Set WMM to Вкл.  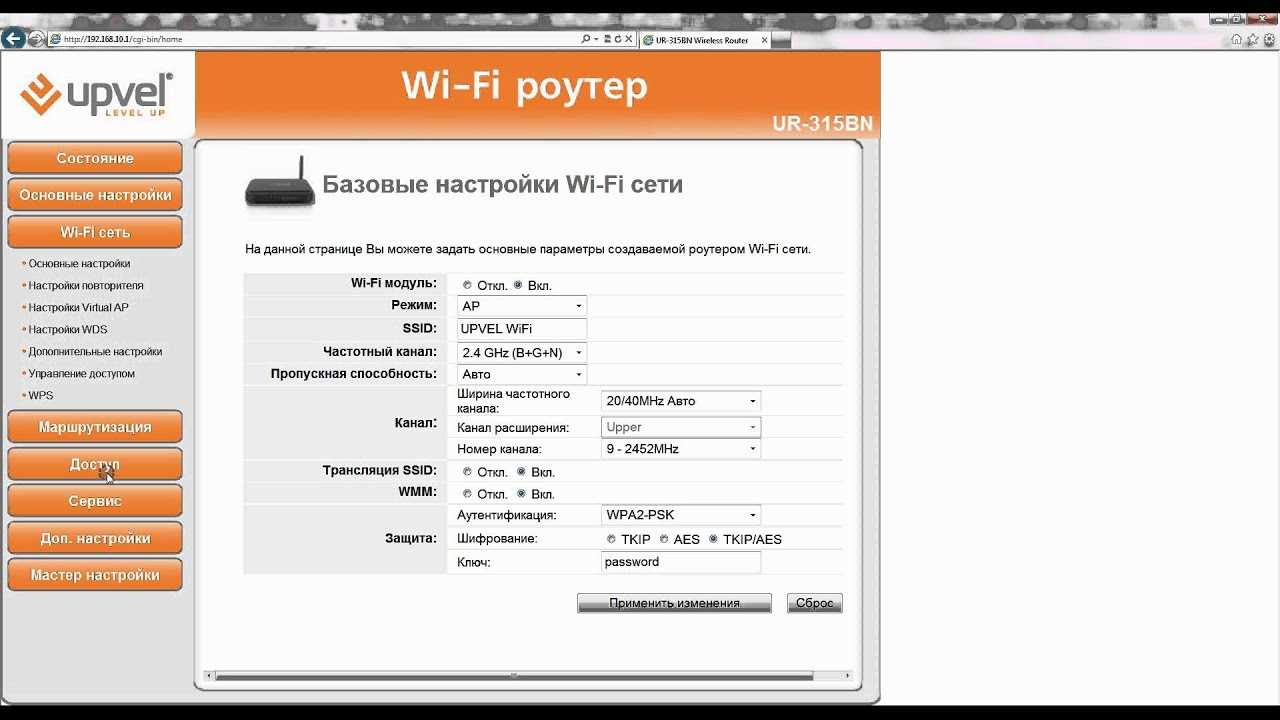[x=521, y=494]
